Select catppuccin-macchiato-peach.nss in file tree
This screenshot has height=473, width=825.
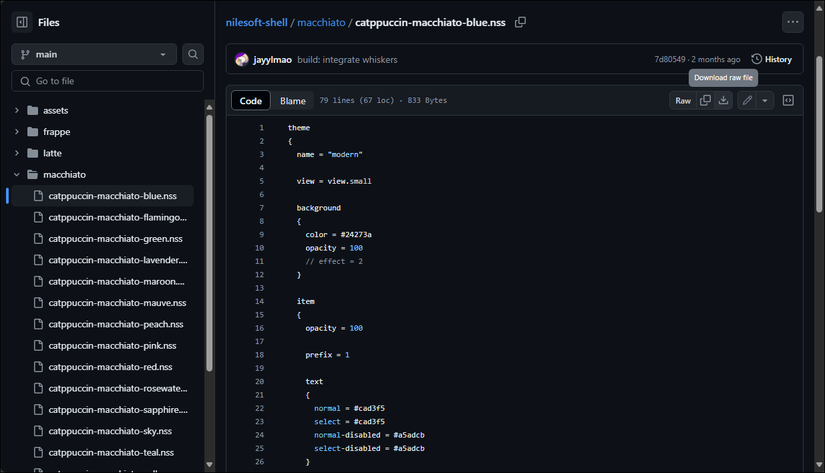point(115,324)
